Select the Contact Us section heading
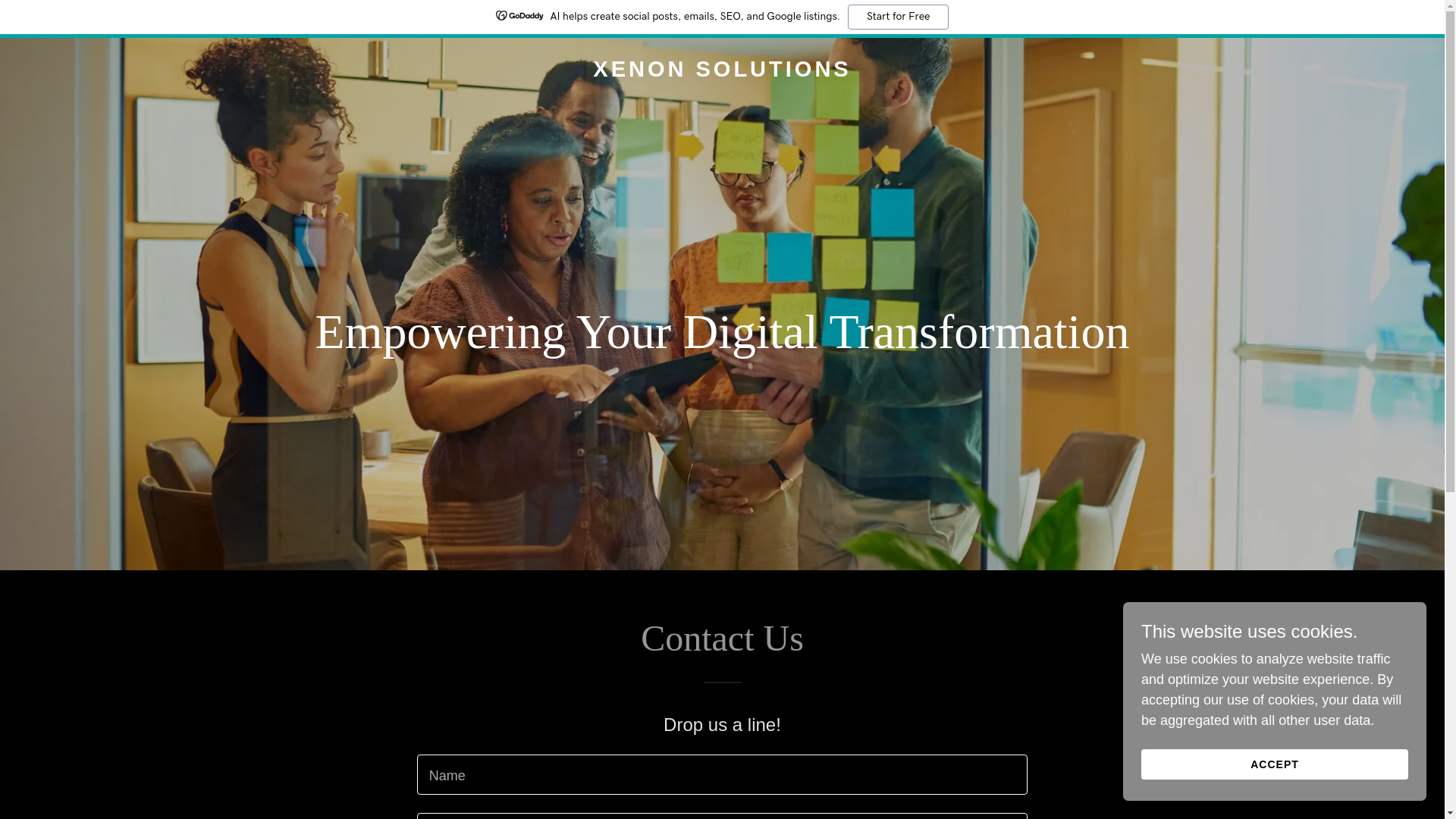 coord(722,639)
